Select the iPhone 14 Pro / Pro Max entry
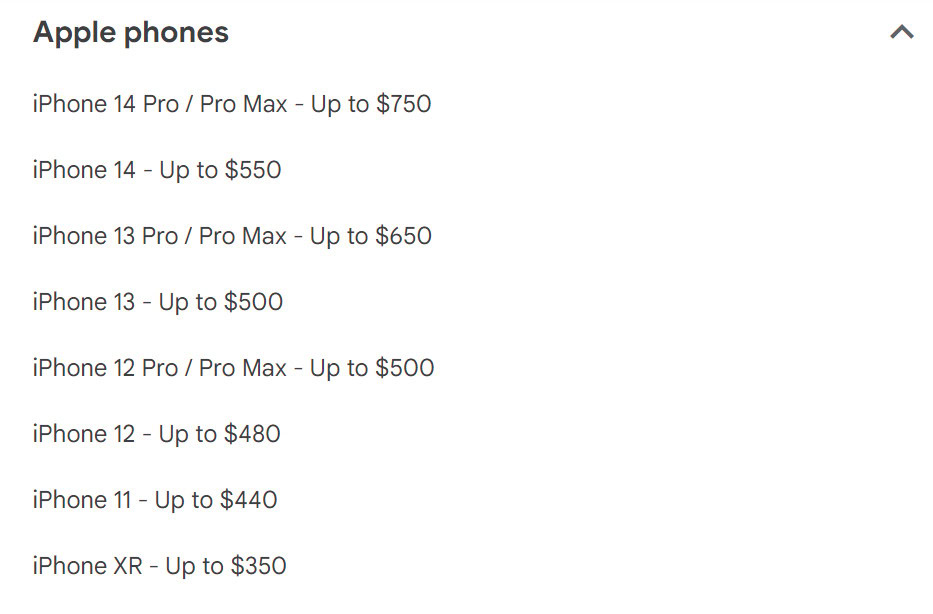The height and width of the screenshot is (614, 933). click(231, 104)
